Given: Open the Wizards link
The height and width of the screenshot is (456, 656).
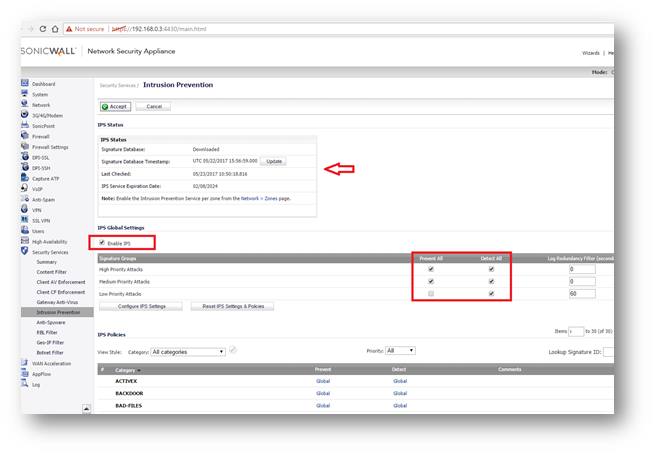Looking at the screenshot, I should pos(591,53).
